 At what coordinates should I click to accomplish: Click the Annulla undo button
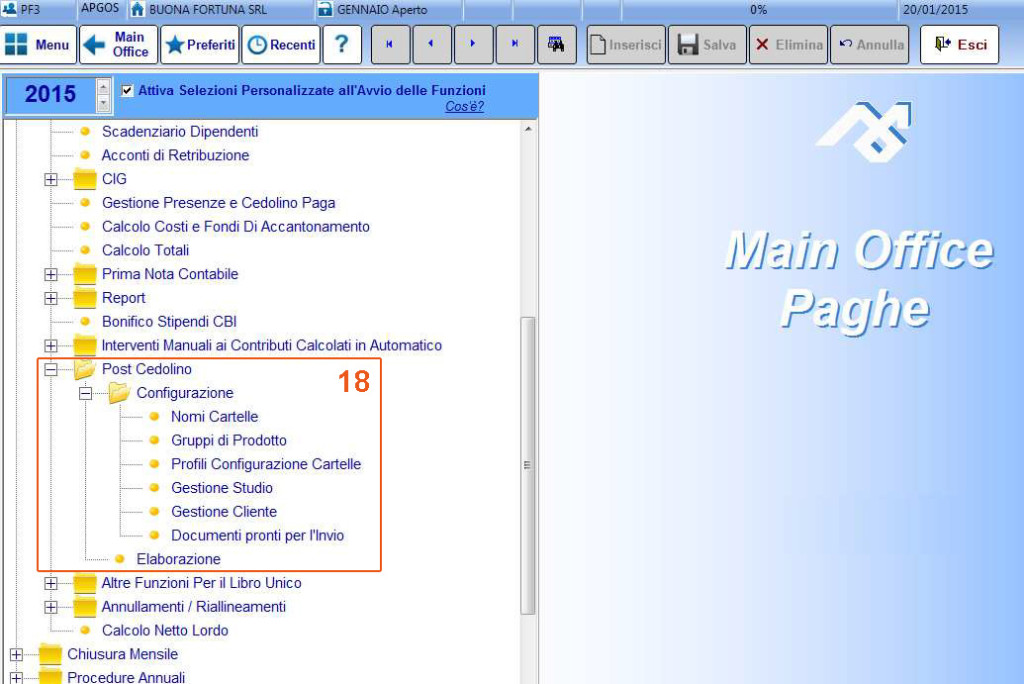click(x=869, y=44)
